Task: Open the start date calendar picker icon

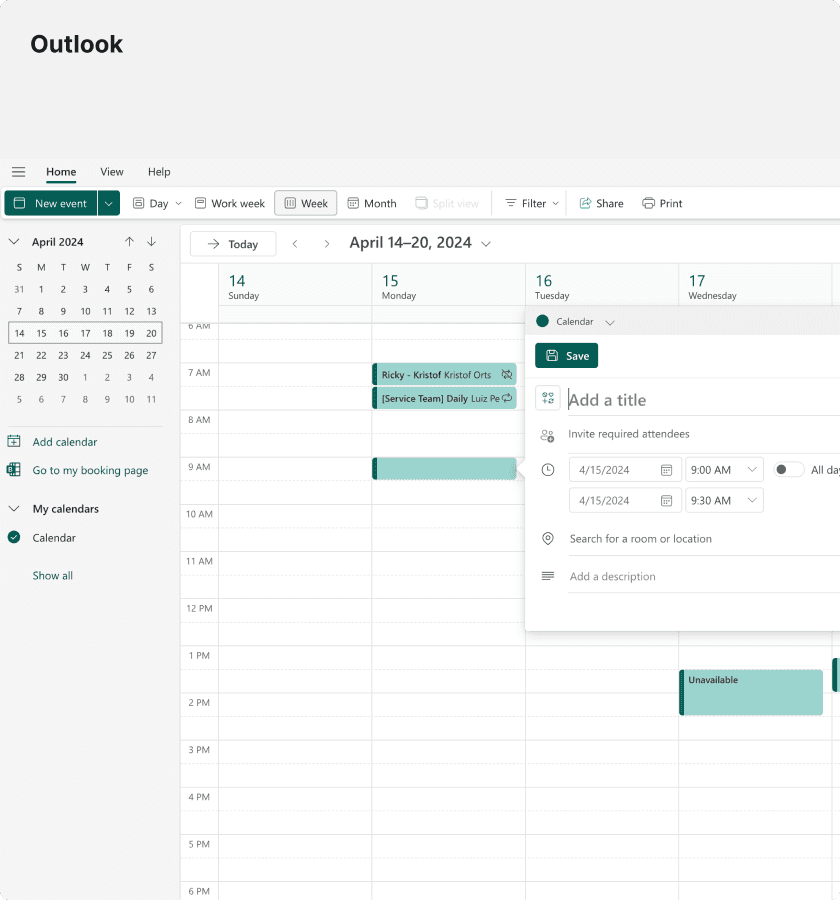Action: click(x=666, y=470)
